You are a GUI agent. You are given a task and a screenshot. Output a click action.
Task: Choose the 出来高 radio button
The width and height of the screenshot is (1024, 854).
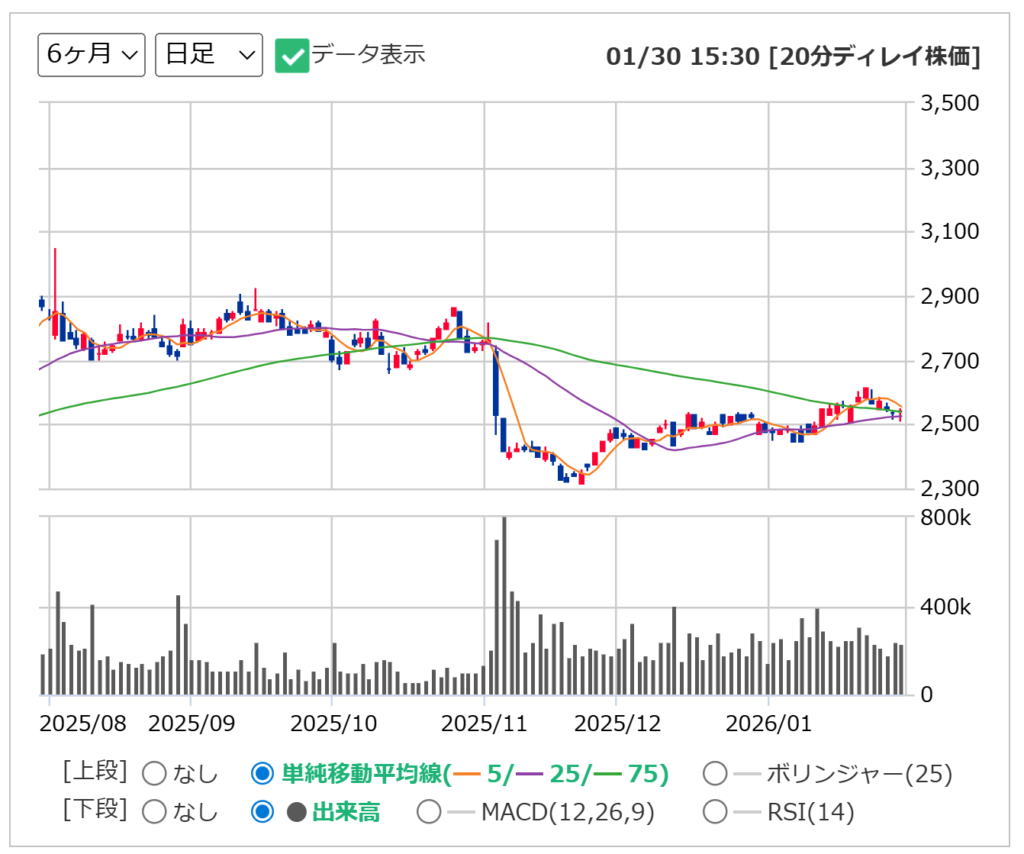[x=263, y=812]
